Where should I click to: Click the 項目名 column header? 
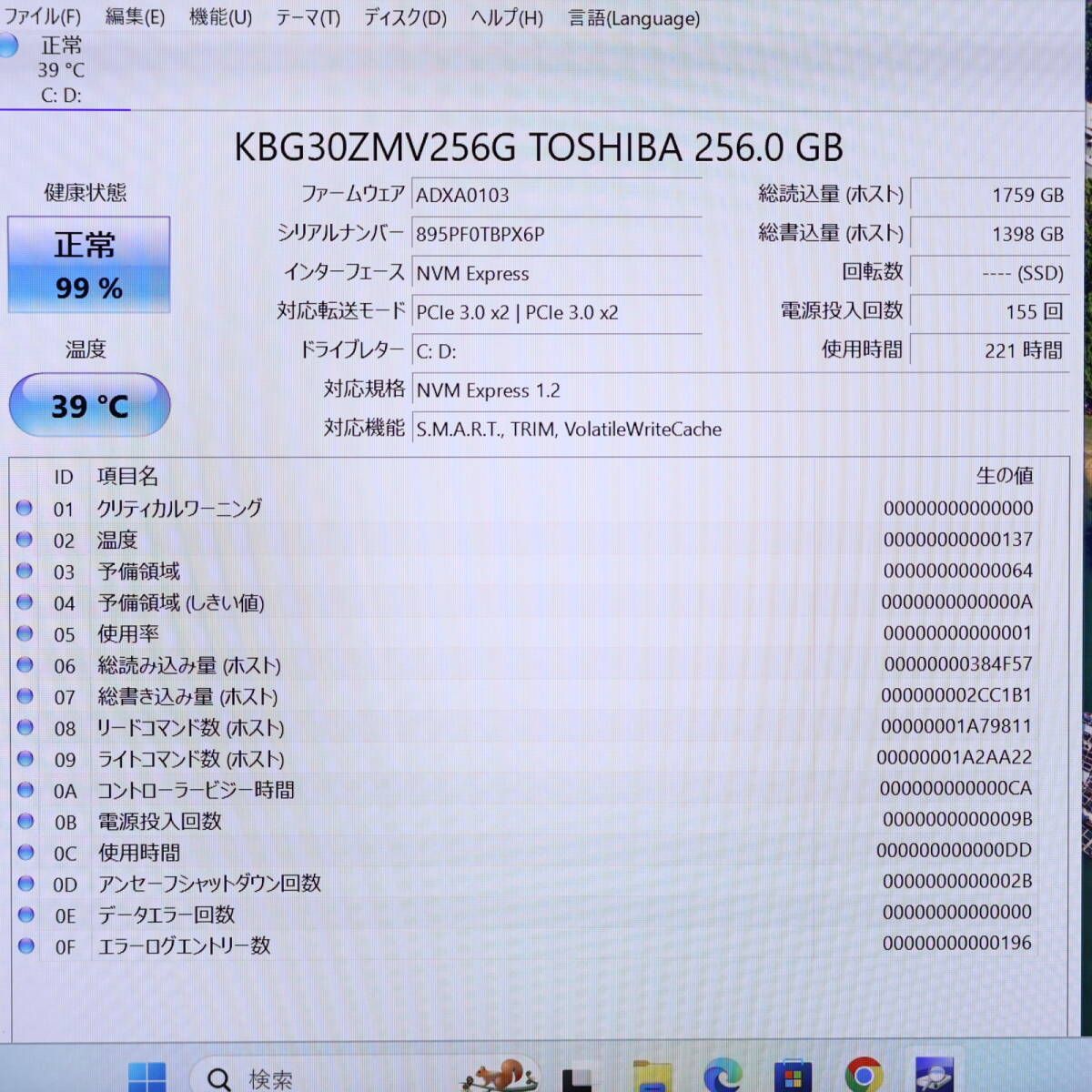click(x=127, y=476)
